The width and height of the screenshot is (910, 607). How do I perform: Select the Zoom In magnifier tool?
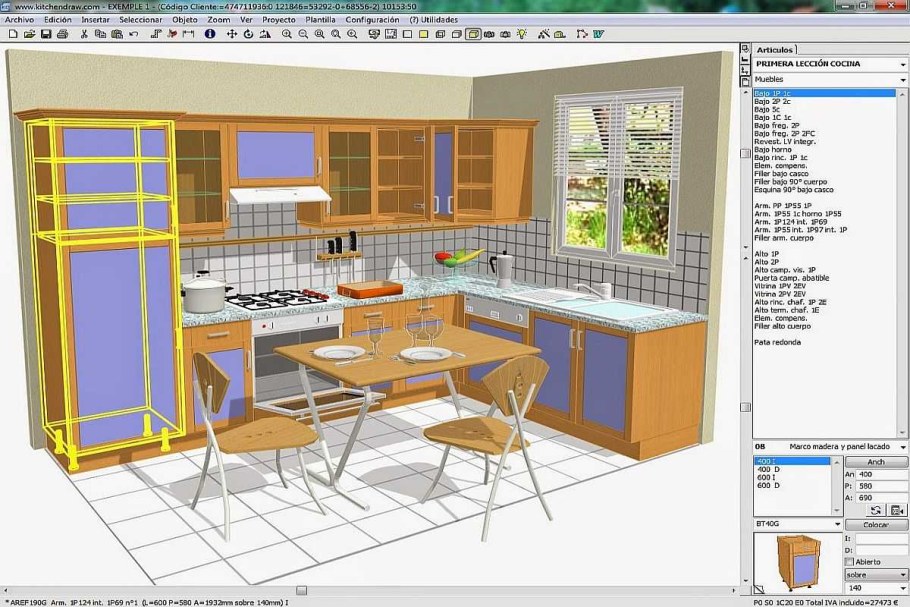point(285,33)
